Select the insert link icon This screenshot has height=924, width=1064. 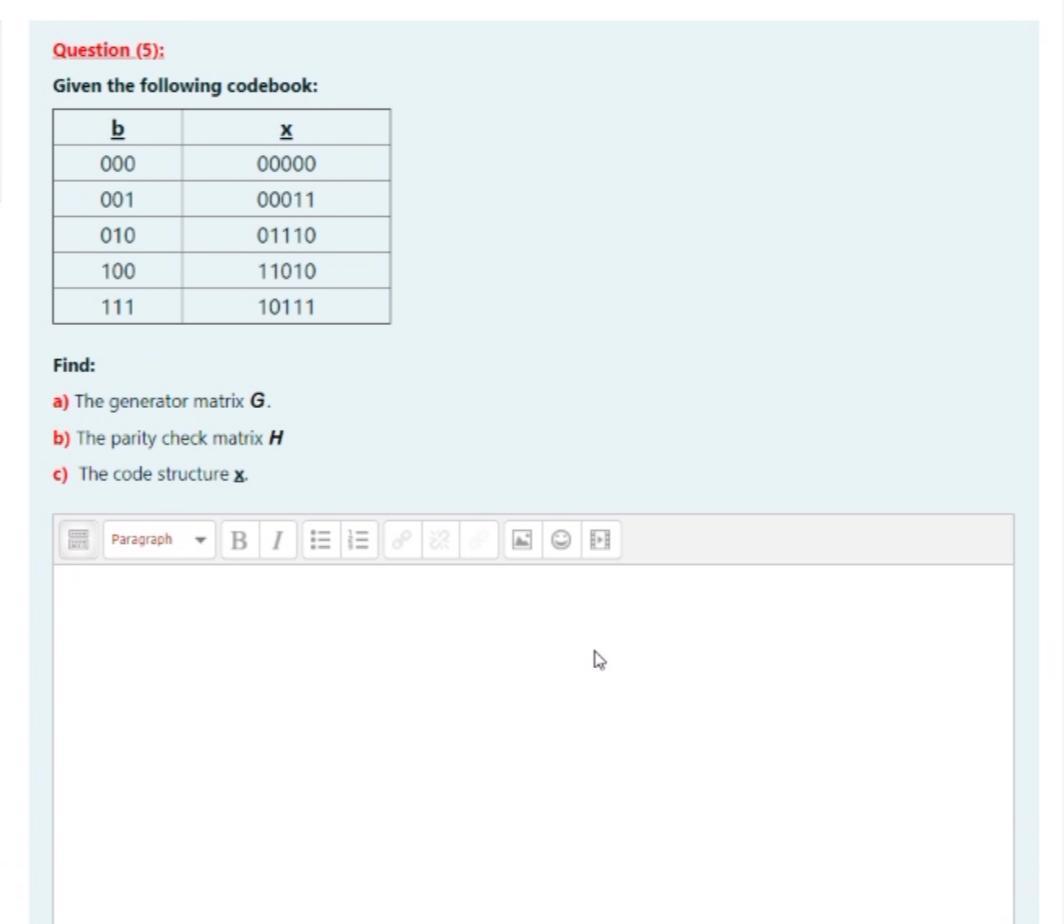tap(403, 540)
